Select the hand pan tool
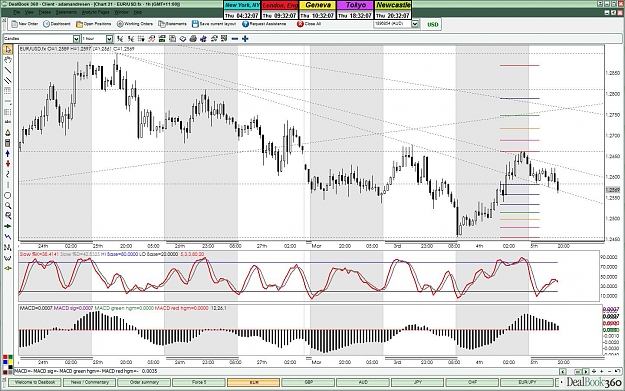625x391 pixels. point(8,60)
